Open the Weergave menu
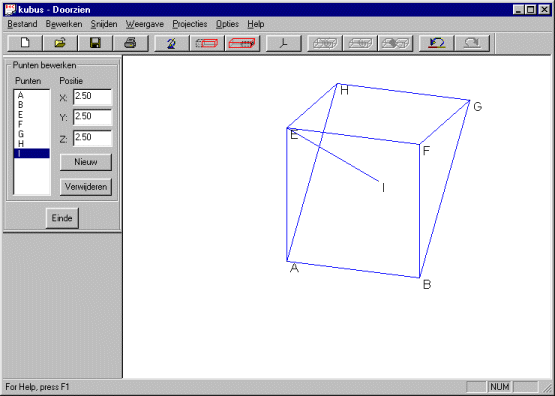 [x=145, y=24]
